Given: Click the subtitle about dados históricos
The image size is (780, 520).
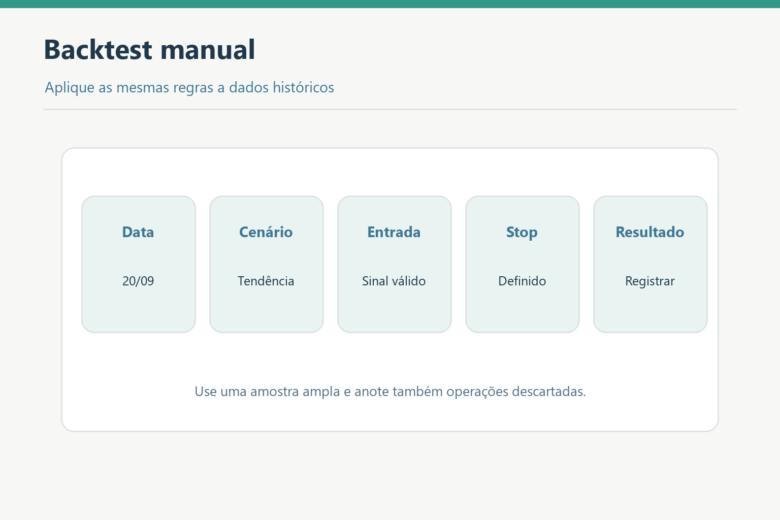Looking at the screenshot, I should [x=189, y=88].
